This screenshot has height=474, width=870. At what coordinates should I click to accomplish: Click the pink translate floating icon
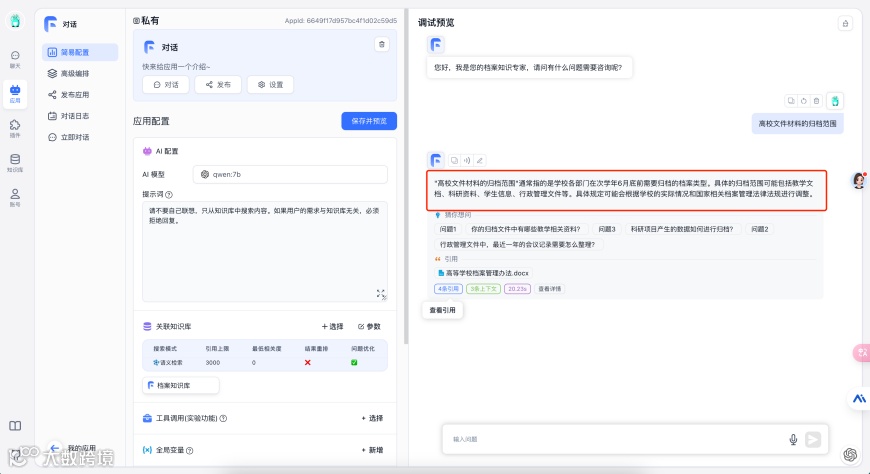coord(862,352)
